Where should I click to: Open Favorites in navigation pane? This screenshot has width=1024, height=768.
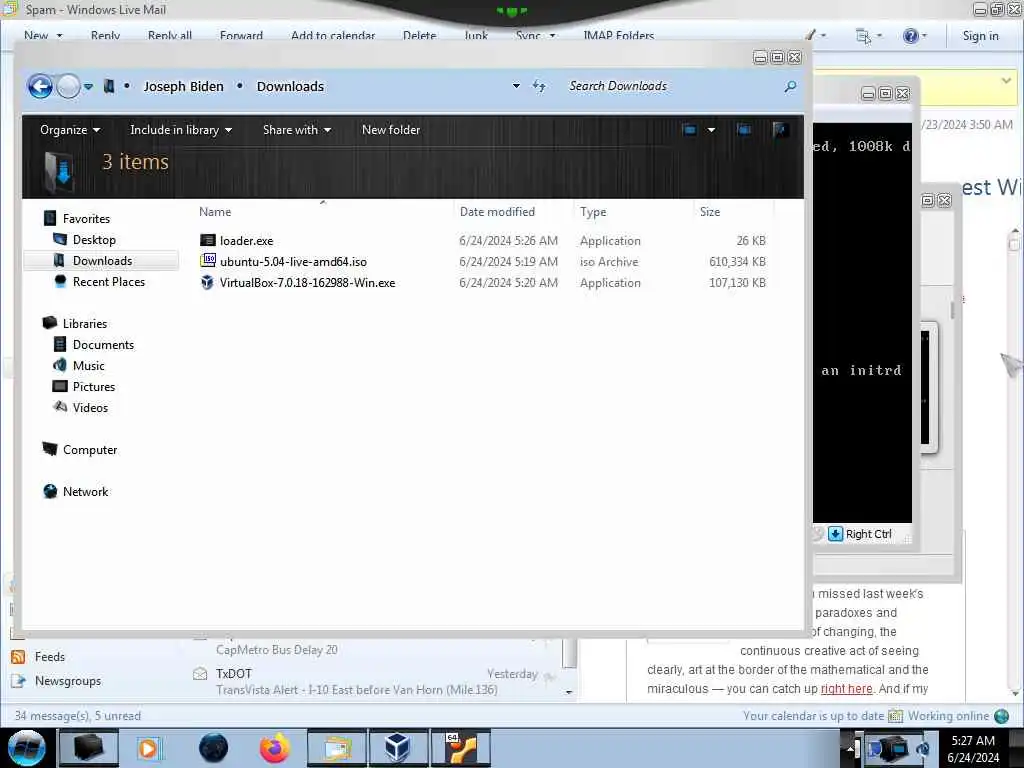click(x=86, y=219)
